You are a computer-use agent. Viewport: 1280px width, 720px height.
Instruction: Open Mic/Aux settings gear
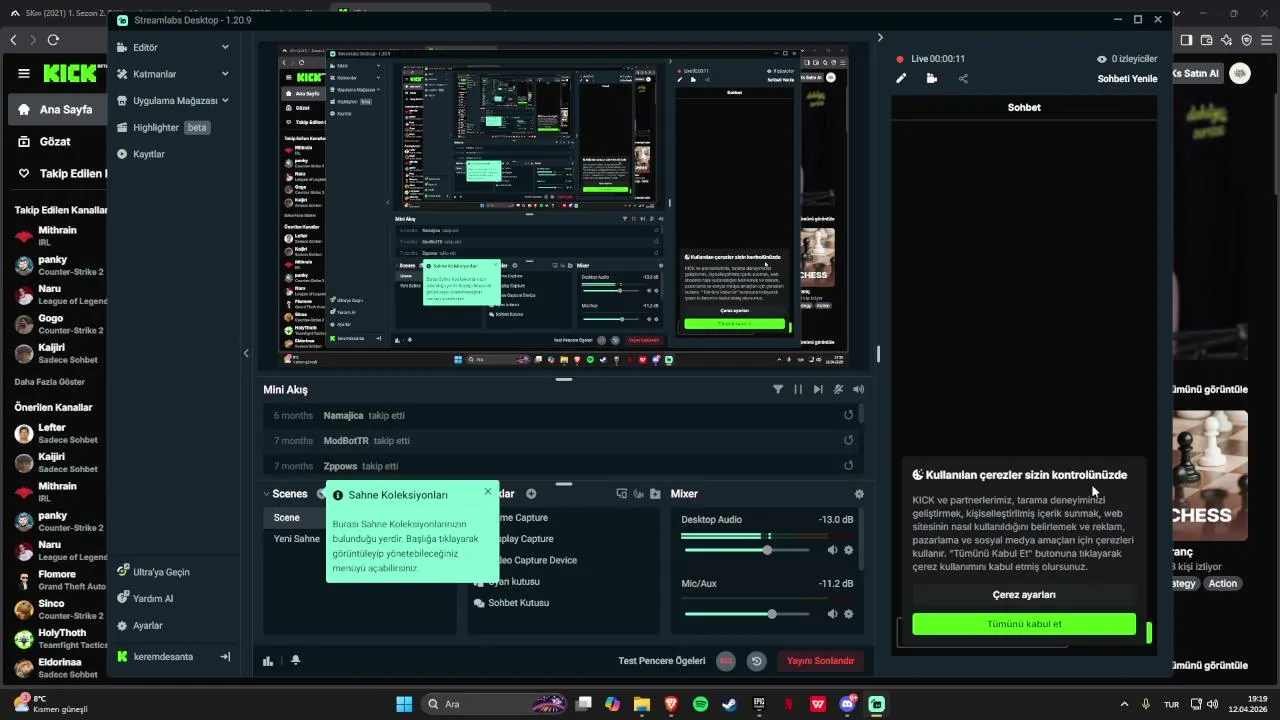coord(849,614)
